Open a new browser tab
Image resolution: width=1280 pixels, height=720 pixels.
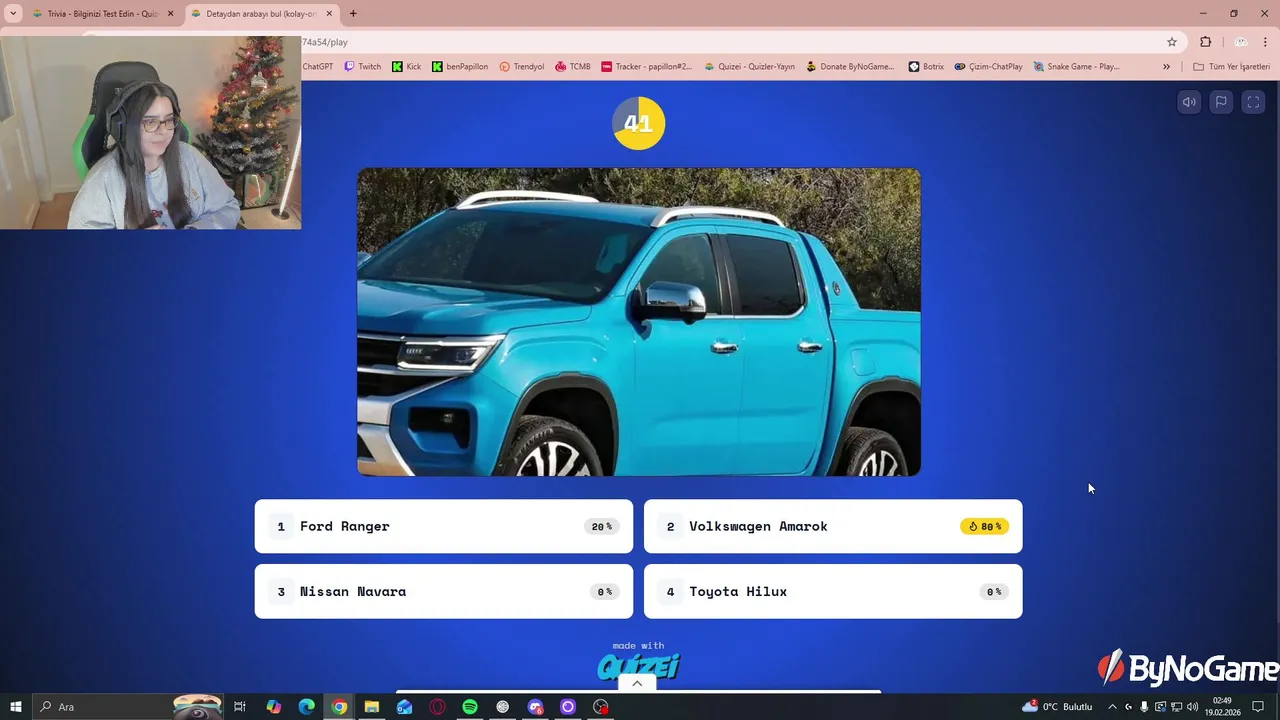353,14
